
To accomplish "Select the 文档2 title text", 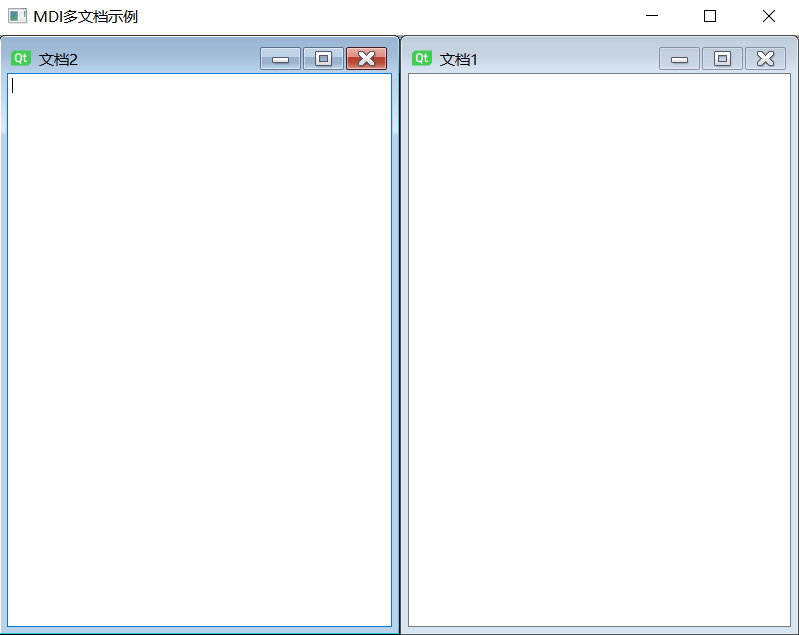I will (x=58, y=60).
